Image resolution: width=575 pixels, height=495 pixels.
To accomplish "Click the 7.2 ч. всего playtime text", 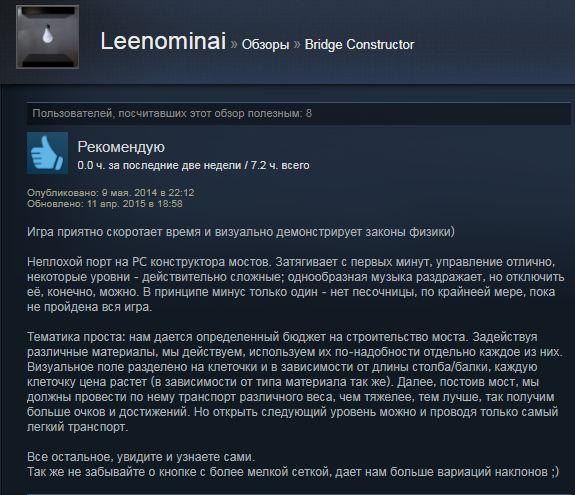I will (x=280, y=165).
